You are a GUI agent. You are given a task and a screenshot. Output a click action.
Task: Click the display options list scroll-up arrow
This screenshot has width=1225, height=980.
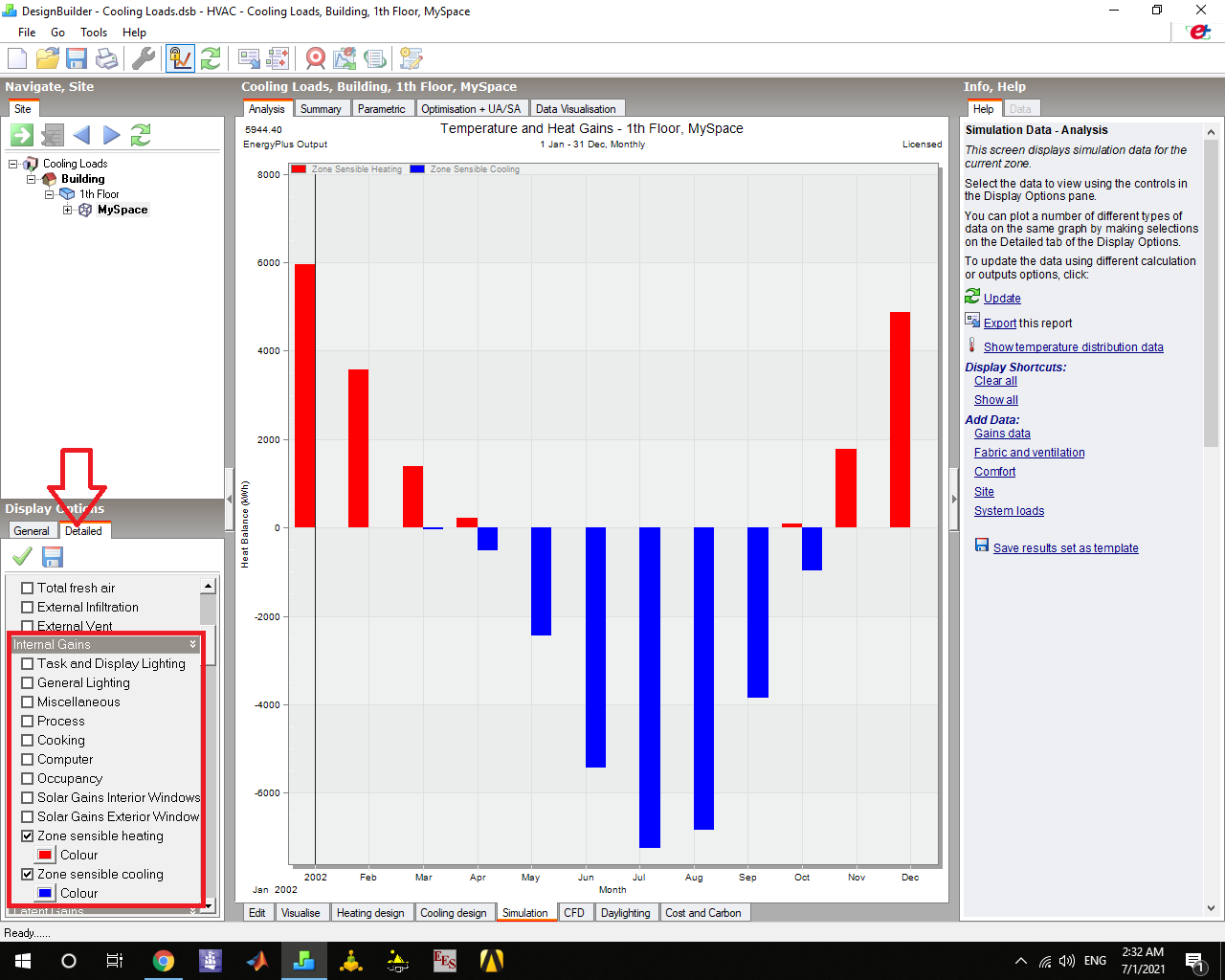[x=208, y=585]
